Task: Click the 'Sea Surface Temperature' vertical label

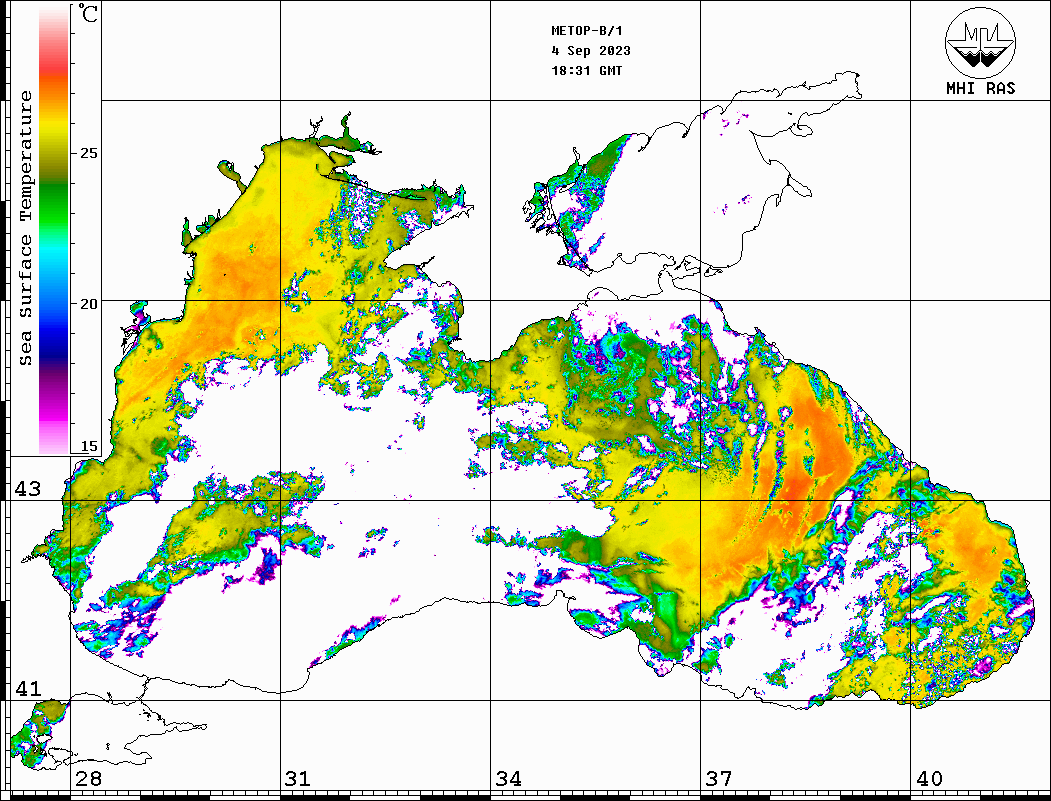Action: 25,229
